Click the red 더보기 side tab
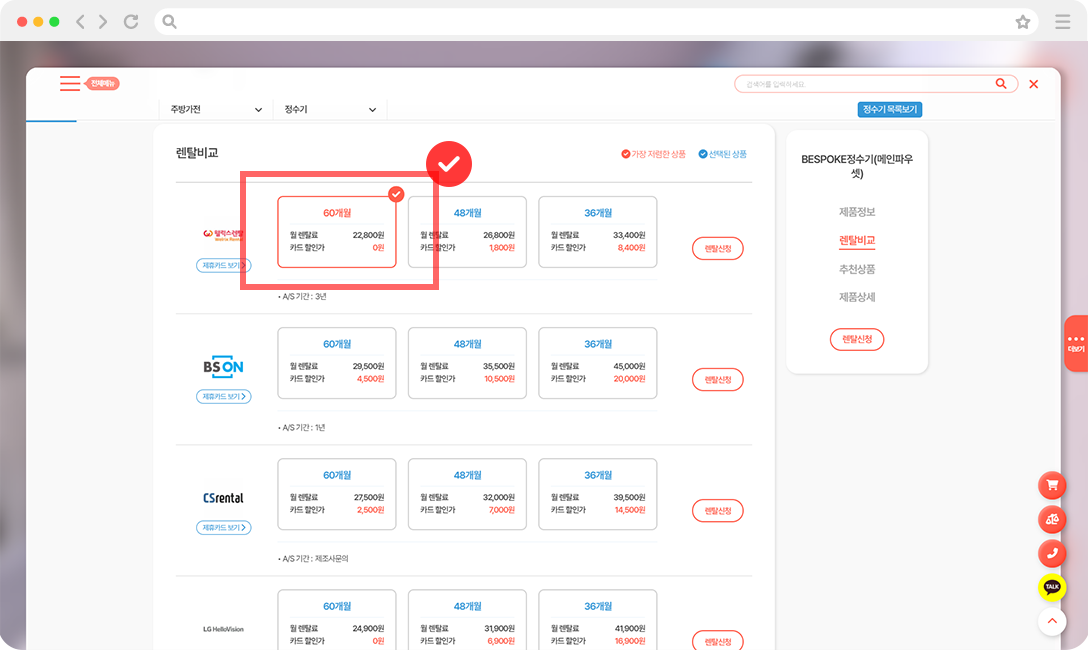The image size is (1088, 650). click(1076, 343)
